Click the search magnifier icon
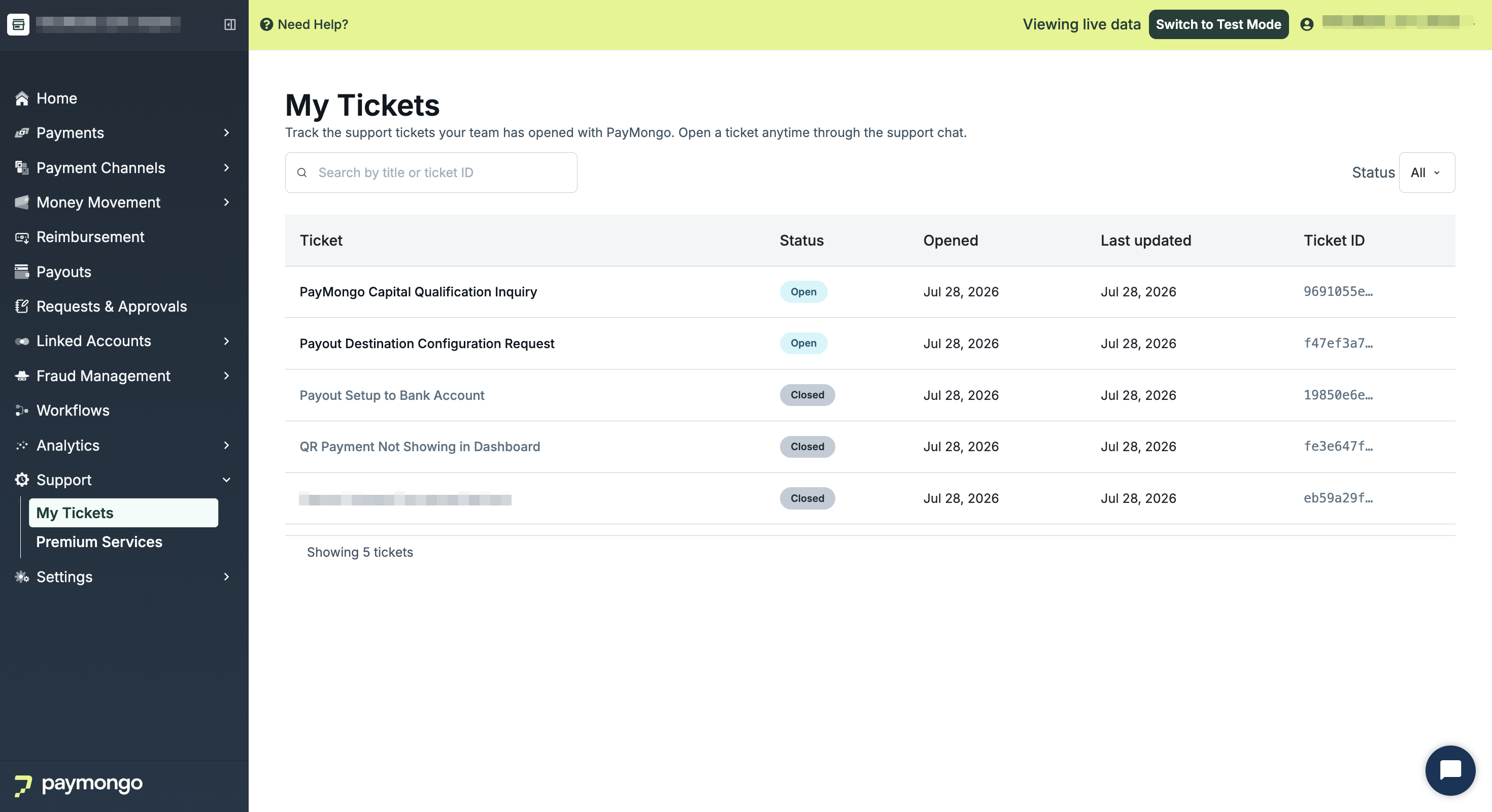Viewport: 1492px width, 812px height. coord(302,173)
